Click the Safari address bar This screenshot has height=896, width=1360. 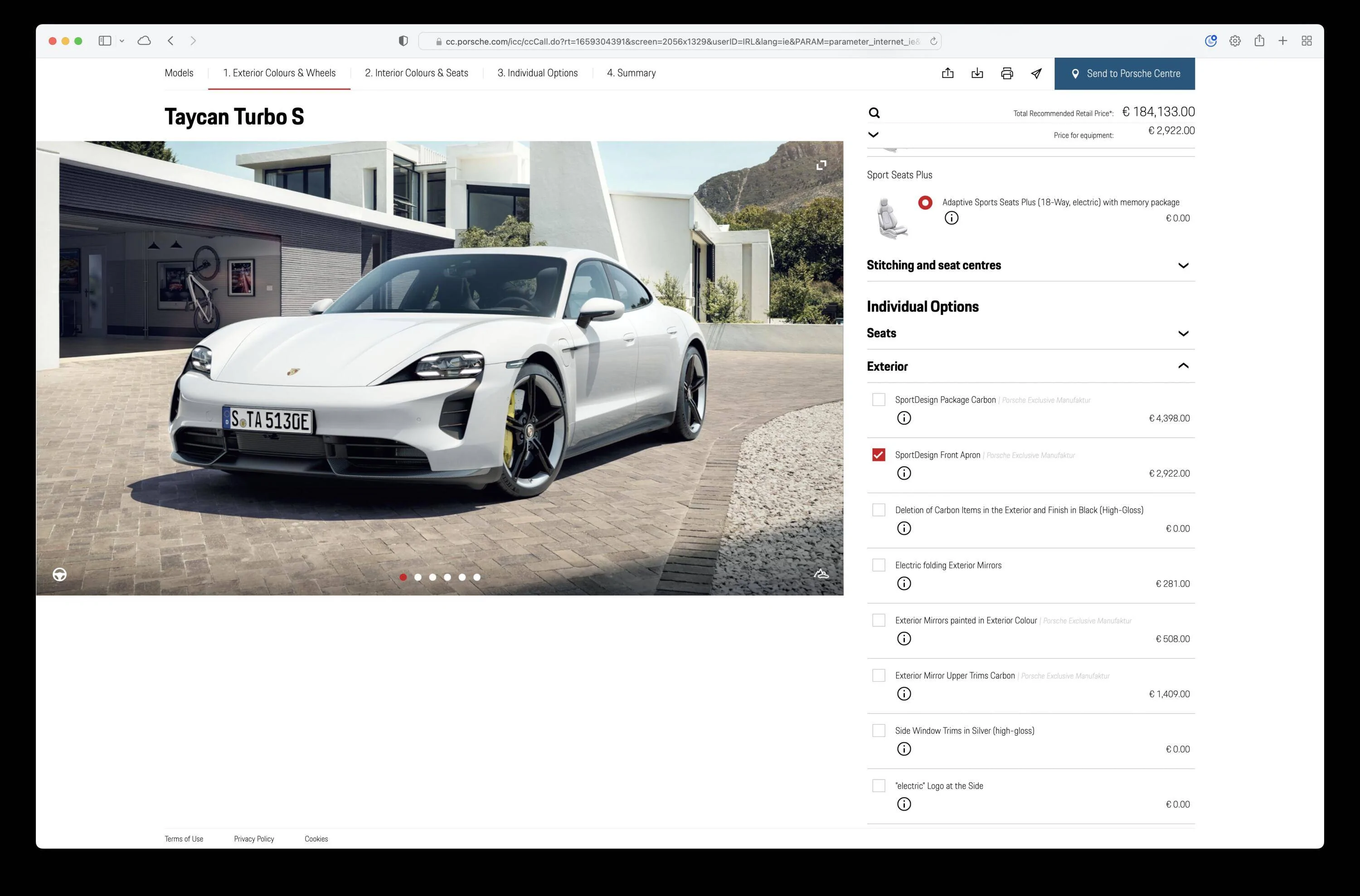tap(680, 41)
